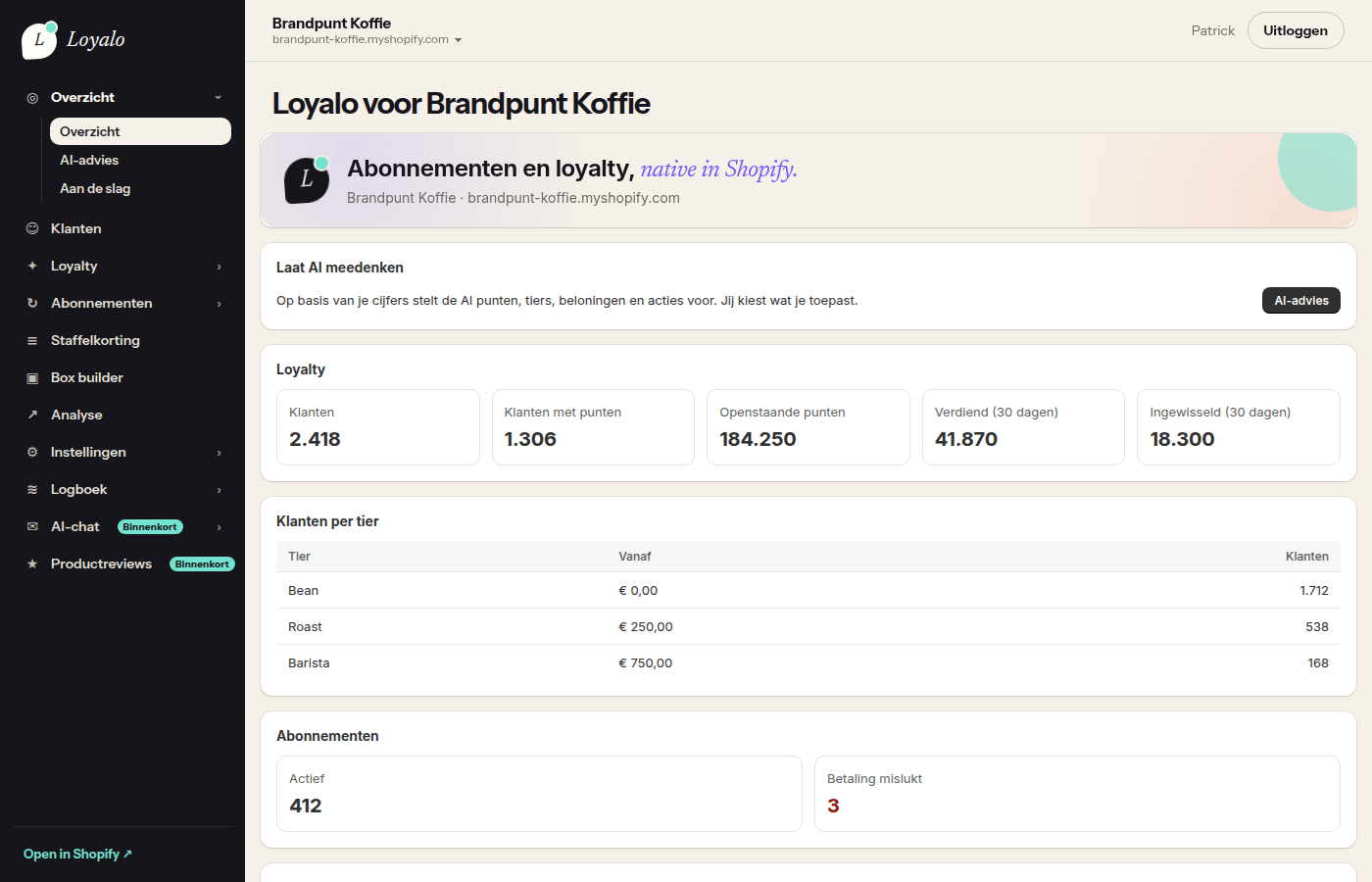1372x882 pixels.
Task: Click the Klanten count 2.418 card
Action: tap(378, 427)
